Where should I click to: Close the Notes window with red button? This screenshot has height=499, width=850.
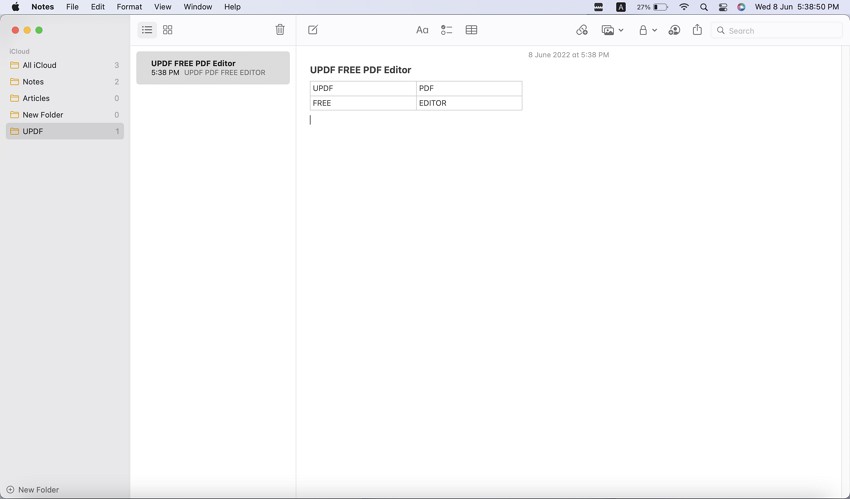15,30
